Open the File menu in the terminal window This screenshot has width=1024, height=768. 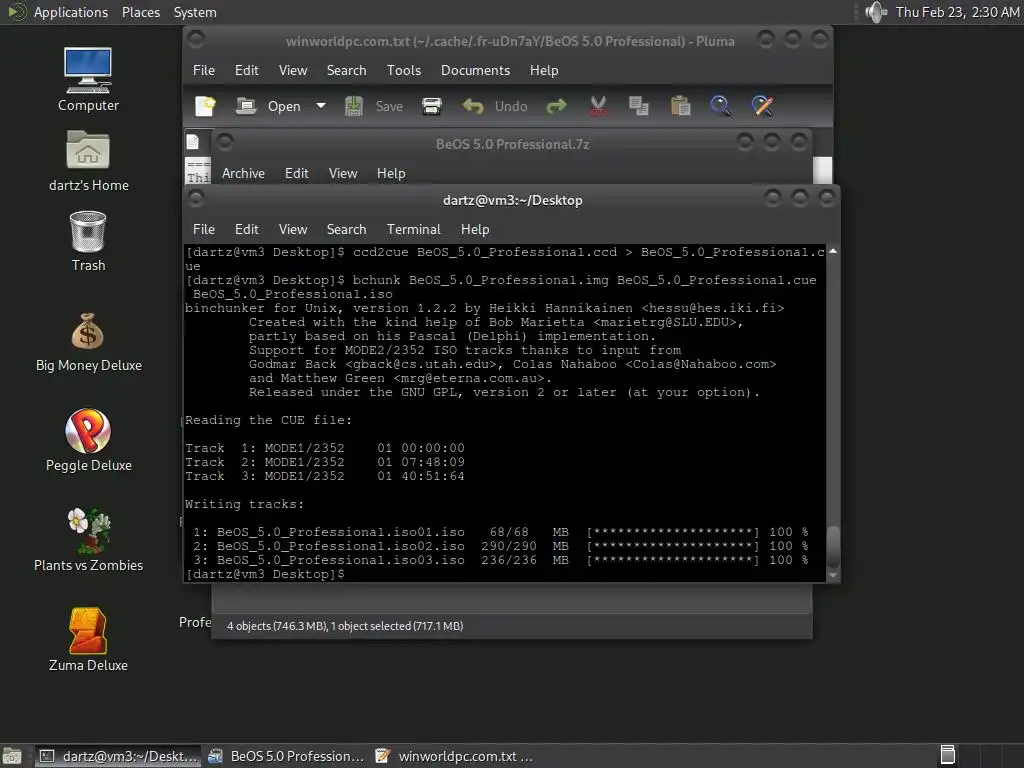tap(204, 230)
